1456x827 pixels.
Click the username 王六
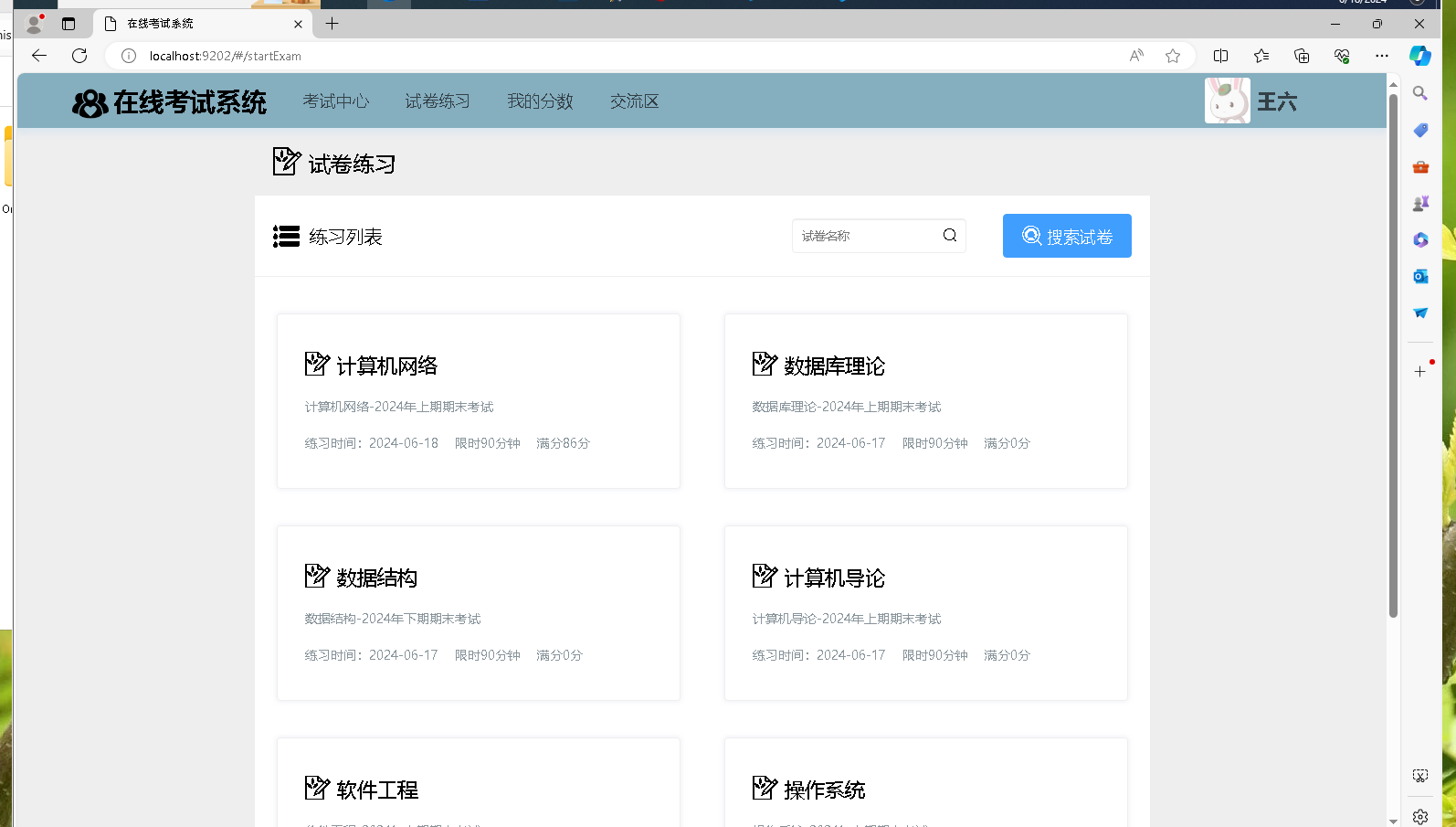tap(1277, 101)
